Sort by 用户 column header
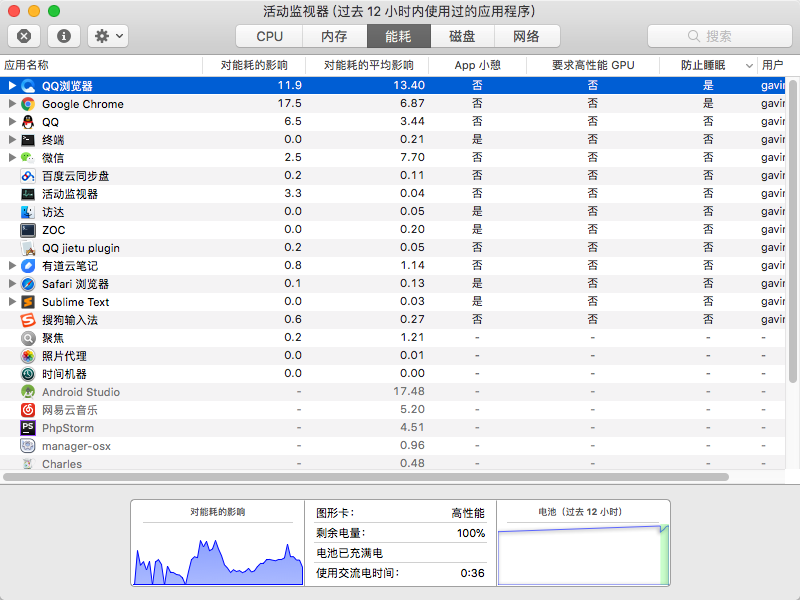Screen dimensions: 800x600 tap(772, 65)
